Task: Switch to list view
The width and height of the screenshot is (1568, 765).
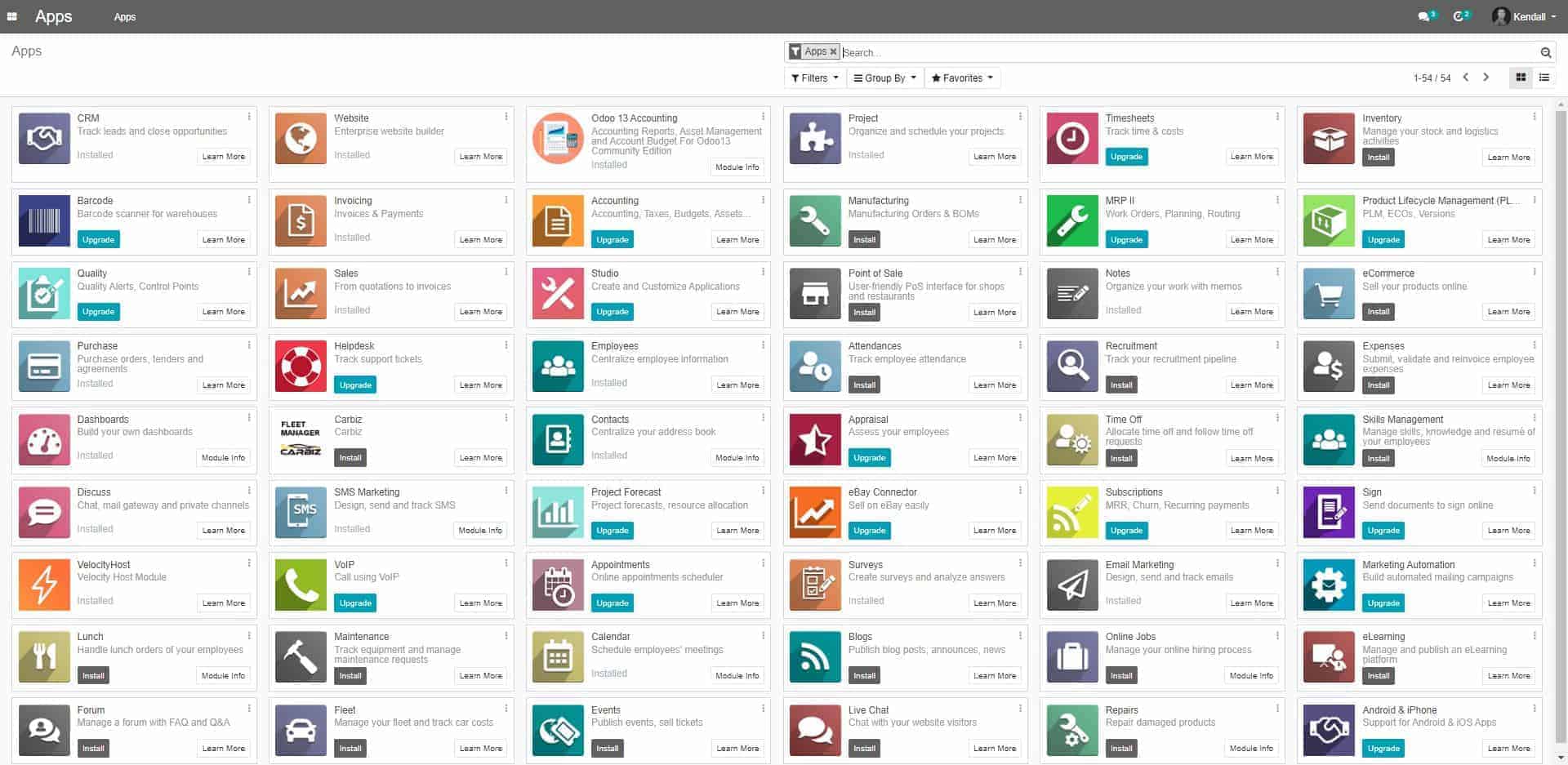Action: [x=1543, y=78]
